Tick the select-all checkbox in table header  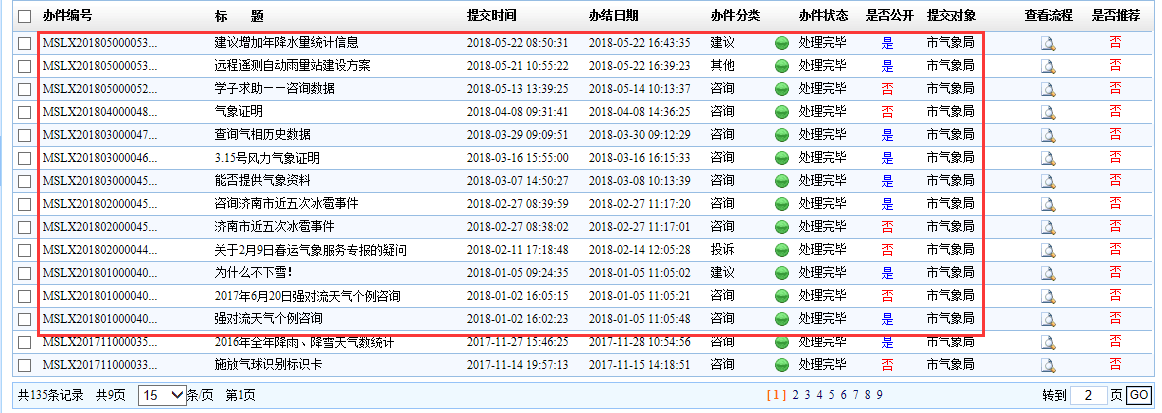24,17
